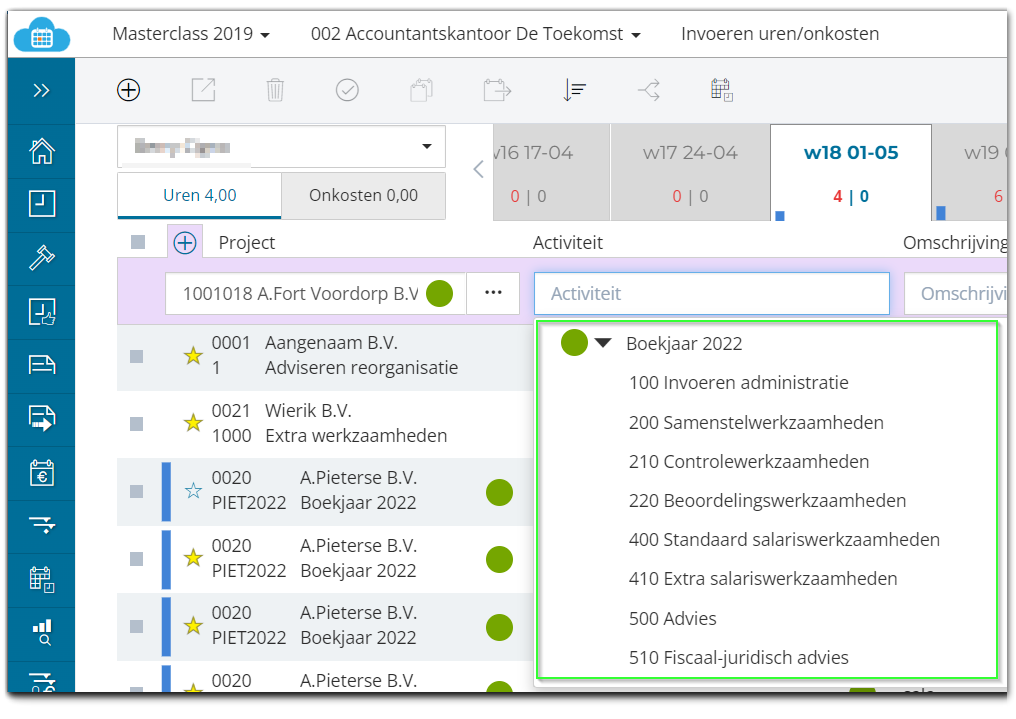The image size is (1016, 719).
Task: Open the document with arrow sidebar icon
Action: click(41, 418)
